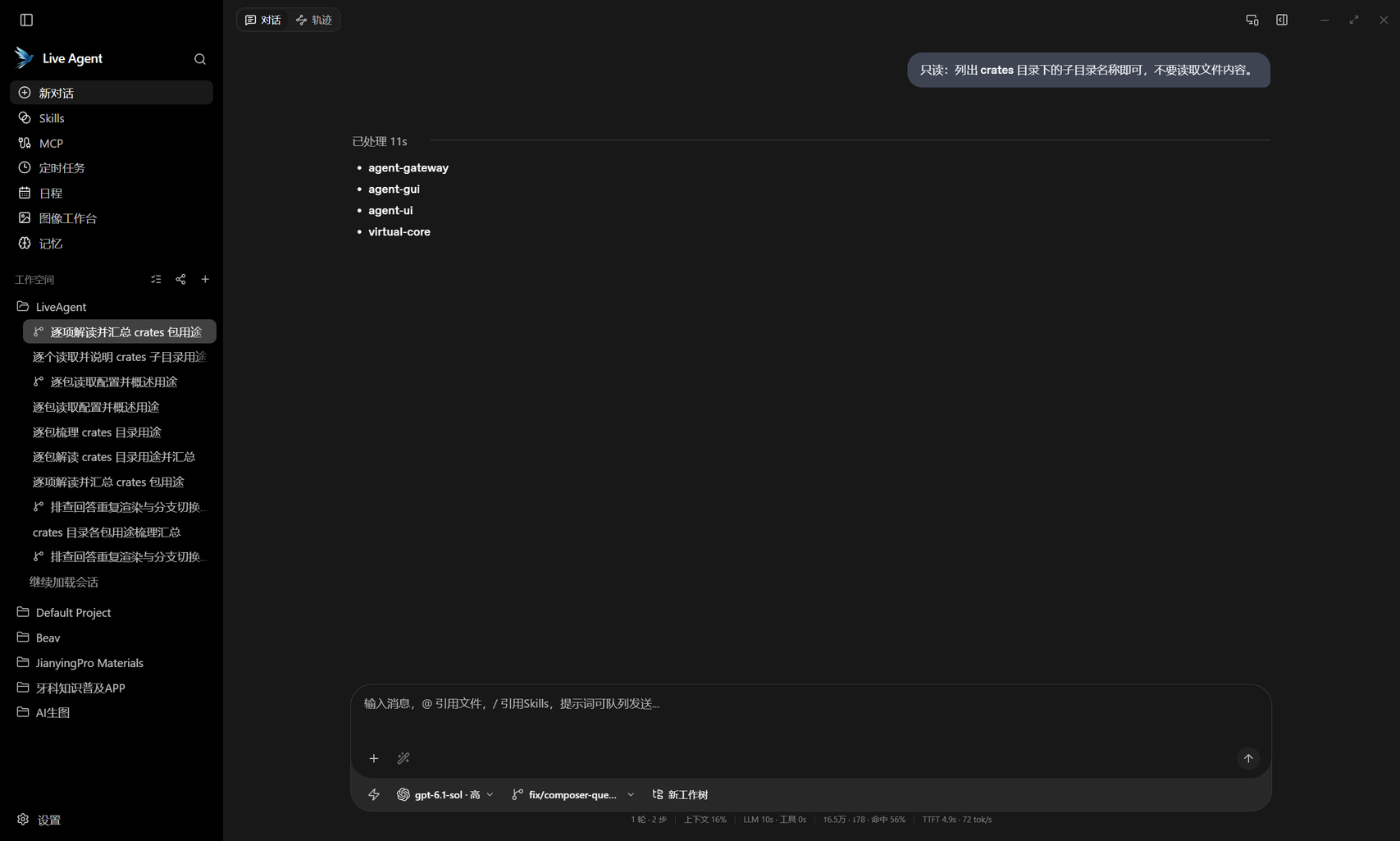Send message with the up arrow button
The width and height of the screenshot is (1400, 841).
pos(1248,758)
